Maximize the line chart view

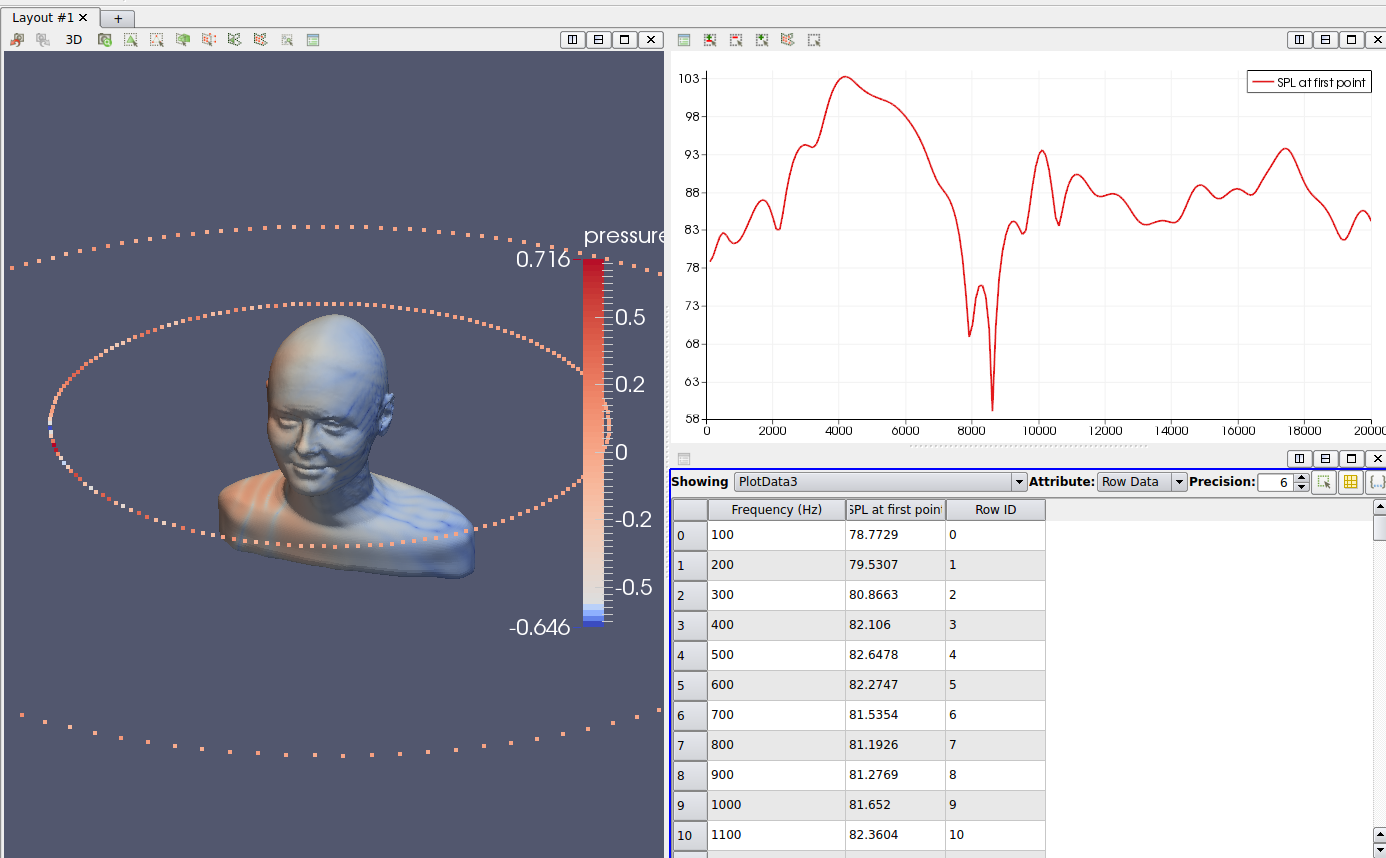[1351, 40]
